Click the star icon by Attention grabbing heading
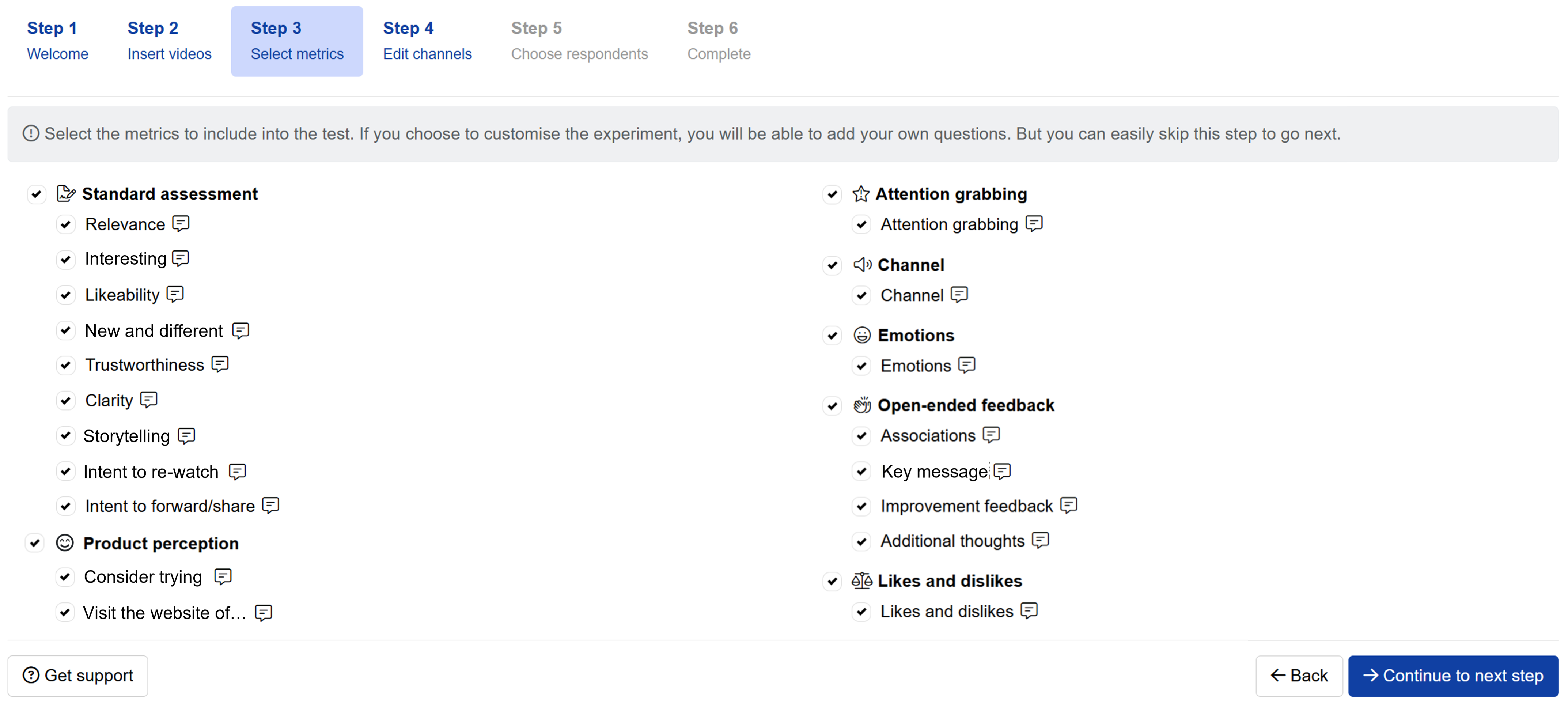The height and width of the screenshot is (711, 1568). point(861,194)
